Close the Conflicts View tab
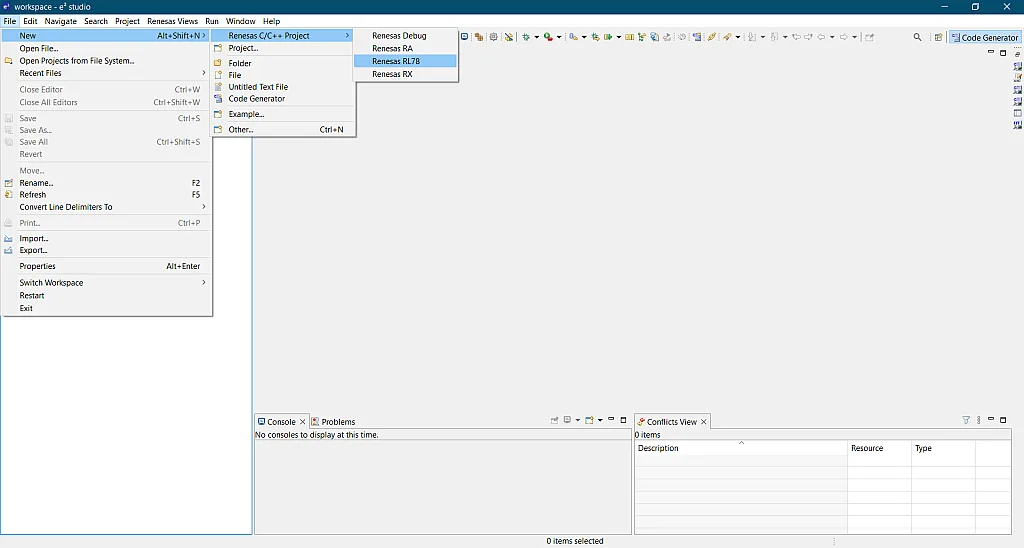Screen dimensions: 1024x548 [x=704, y=422]
